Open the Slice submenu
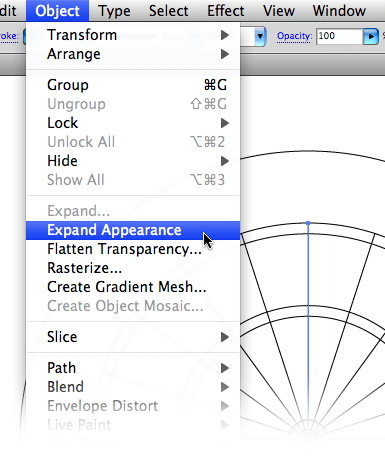385x467 pixels. point(133,337)
